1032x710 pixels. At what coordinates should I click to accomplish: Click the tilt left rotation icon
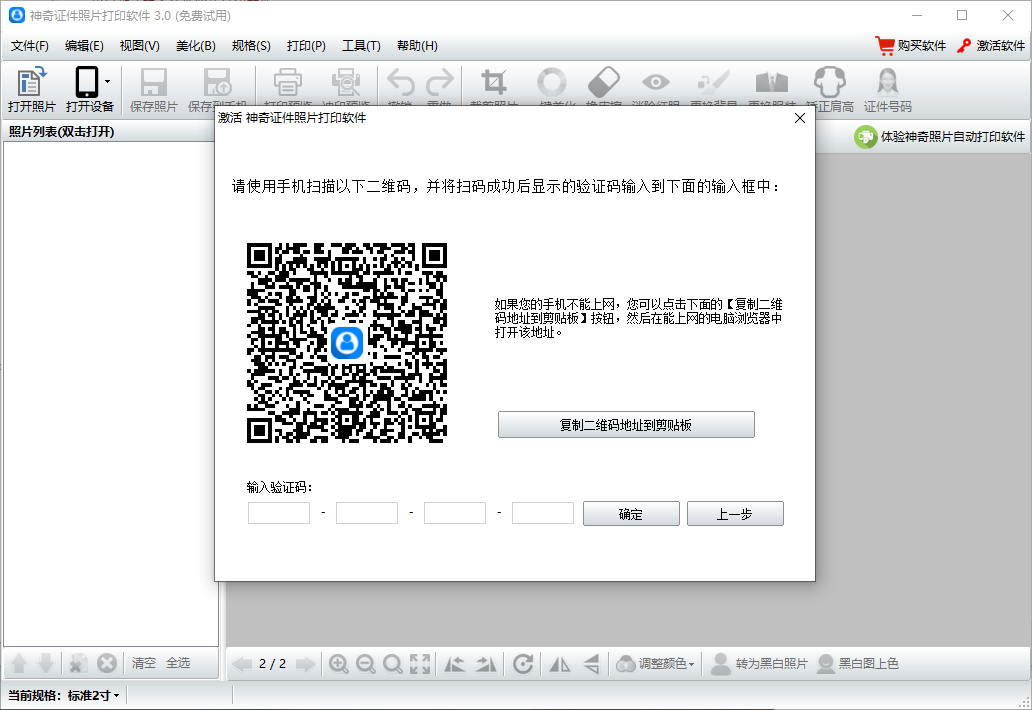(454, 664)
